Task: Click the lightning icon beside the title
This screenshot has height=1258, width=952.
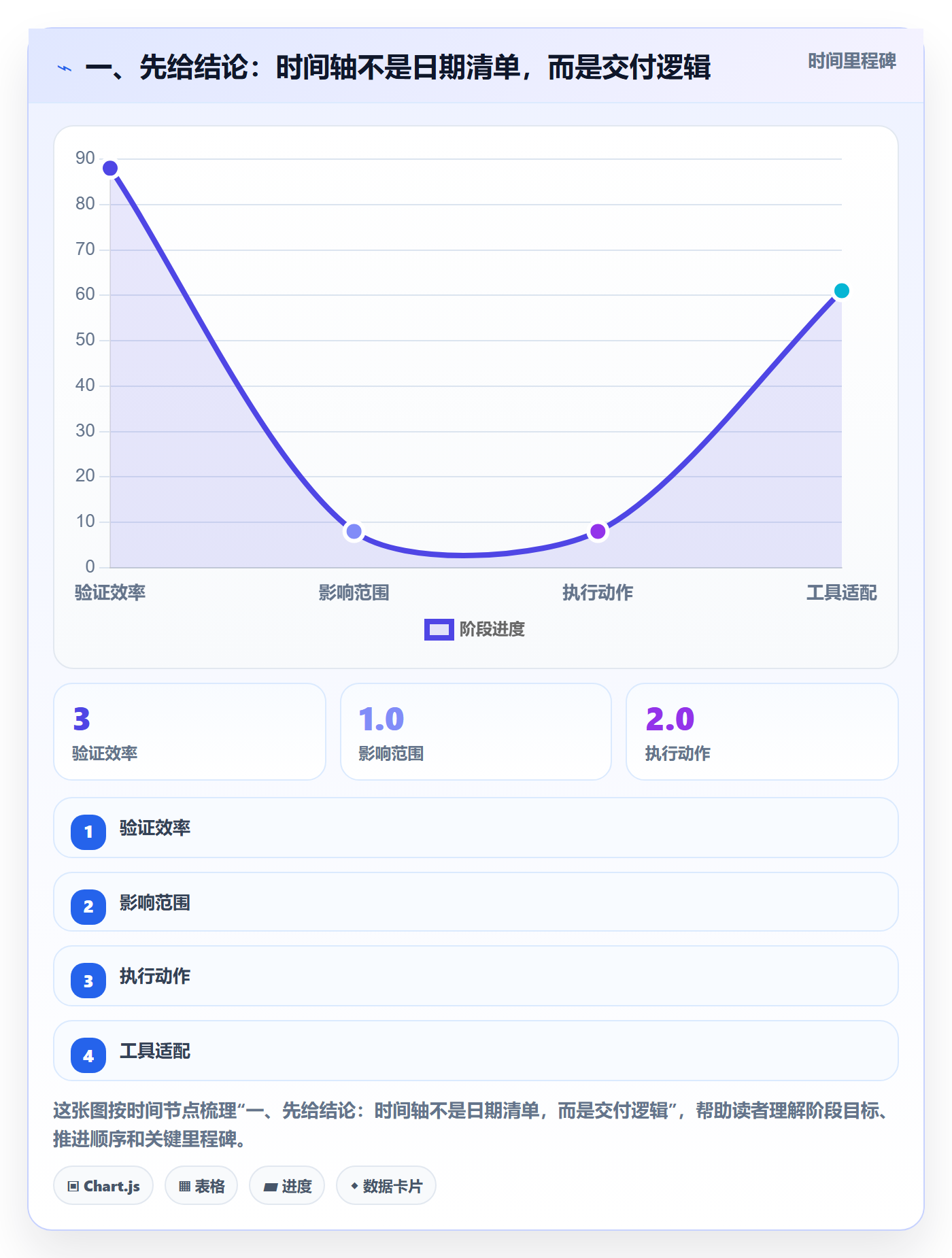Action: [x=65, y=68]
